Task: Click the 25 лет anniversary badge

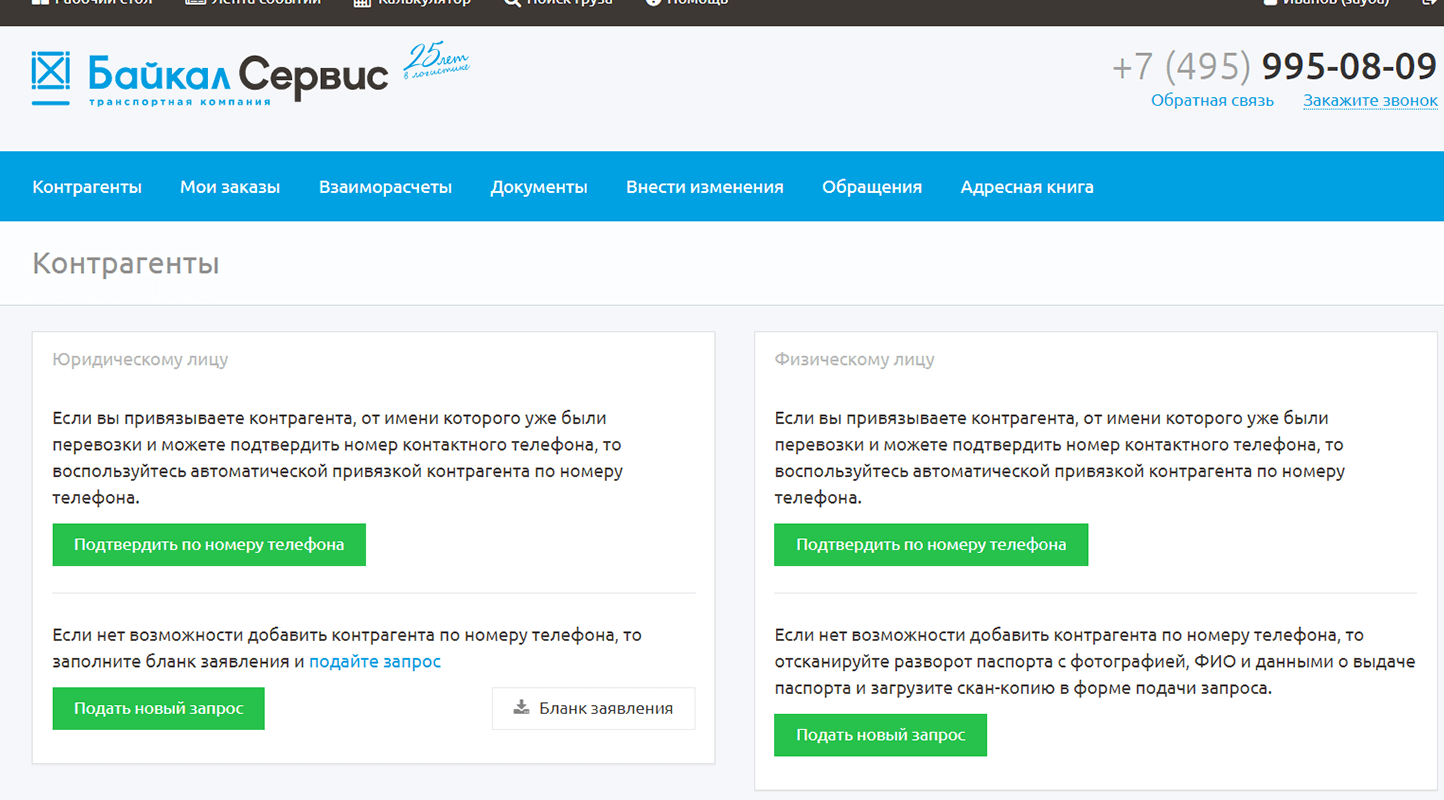Action: tap(435, 62)
